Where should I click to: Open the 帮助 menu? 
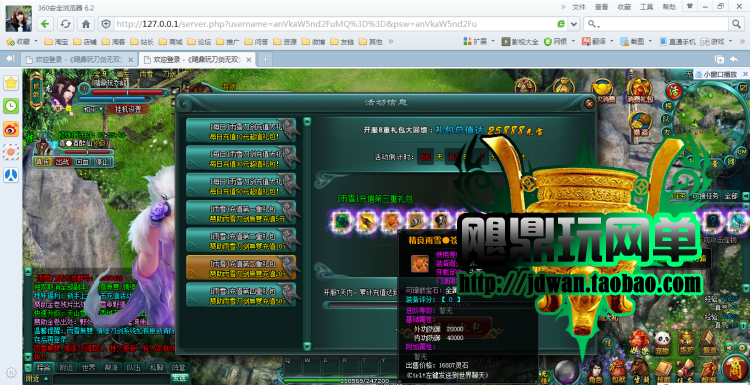[669, 7]
